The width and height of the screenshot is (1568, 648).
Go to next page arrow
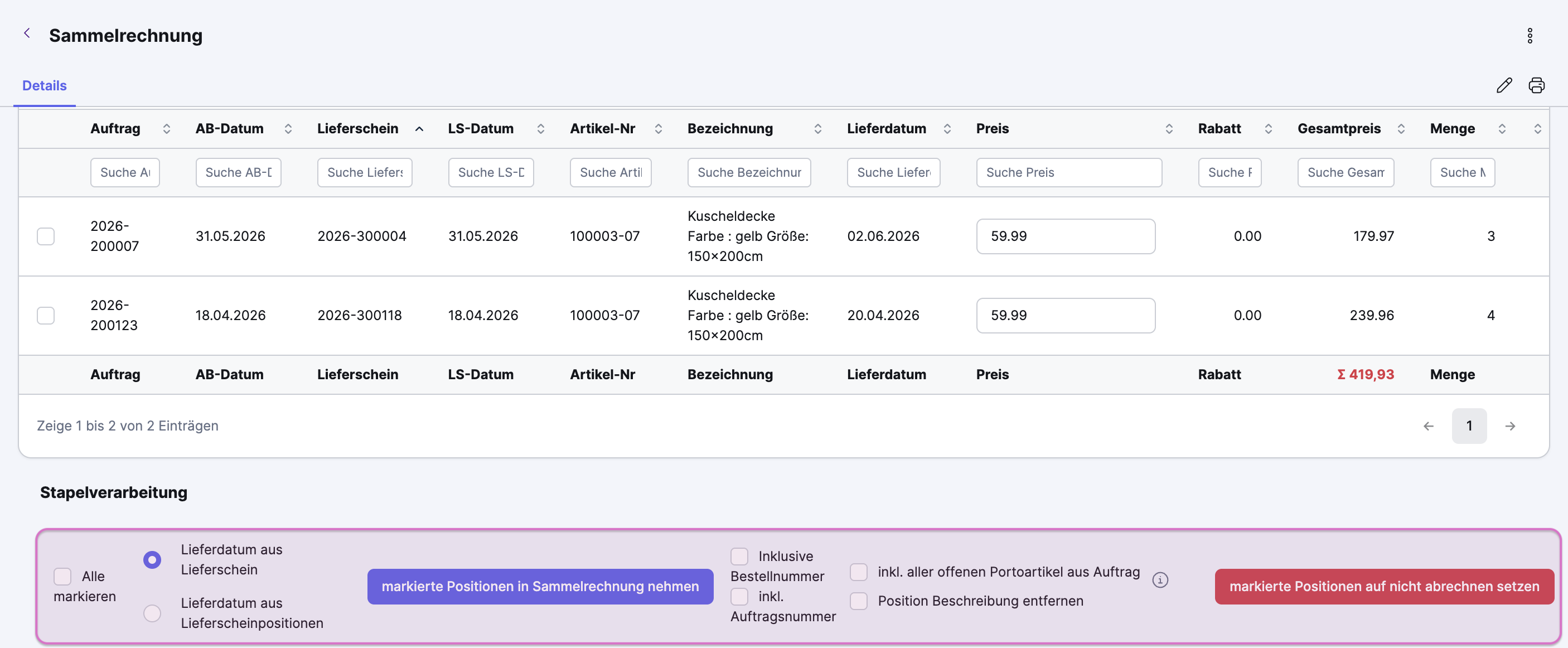[x=1510, y=425]
